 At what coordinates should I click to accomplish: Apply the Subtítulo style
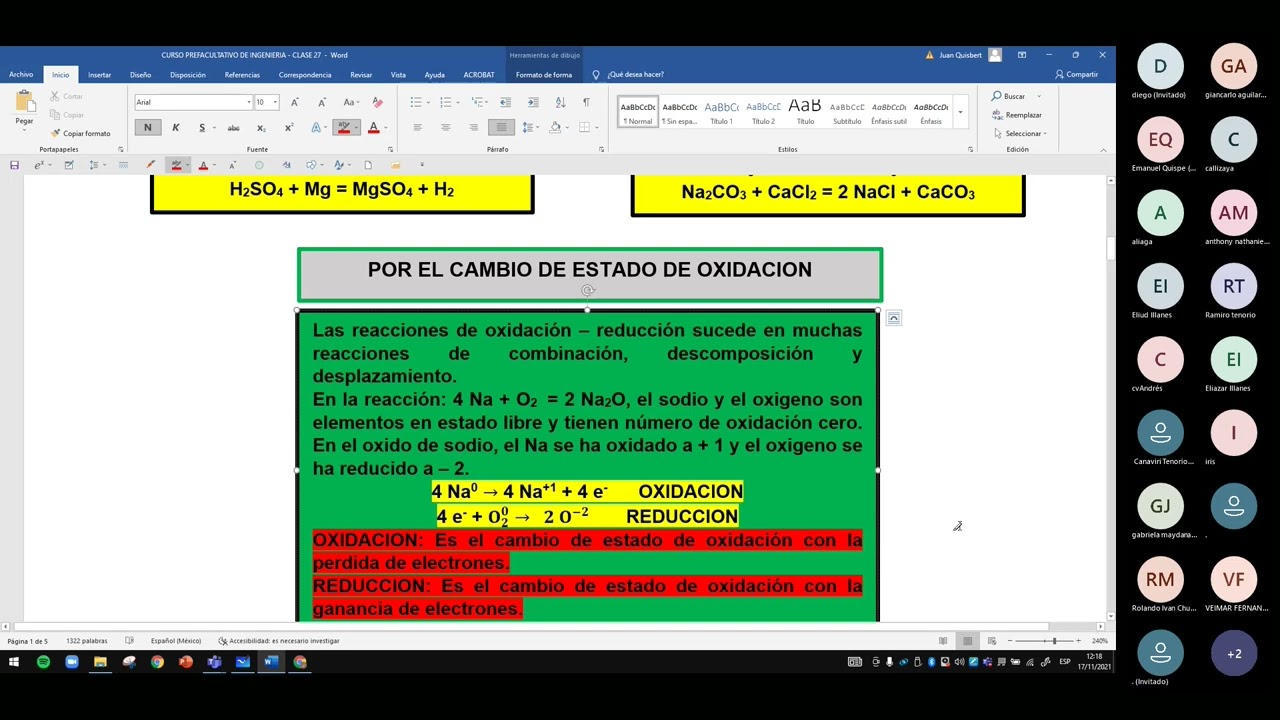click(847, 112)
